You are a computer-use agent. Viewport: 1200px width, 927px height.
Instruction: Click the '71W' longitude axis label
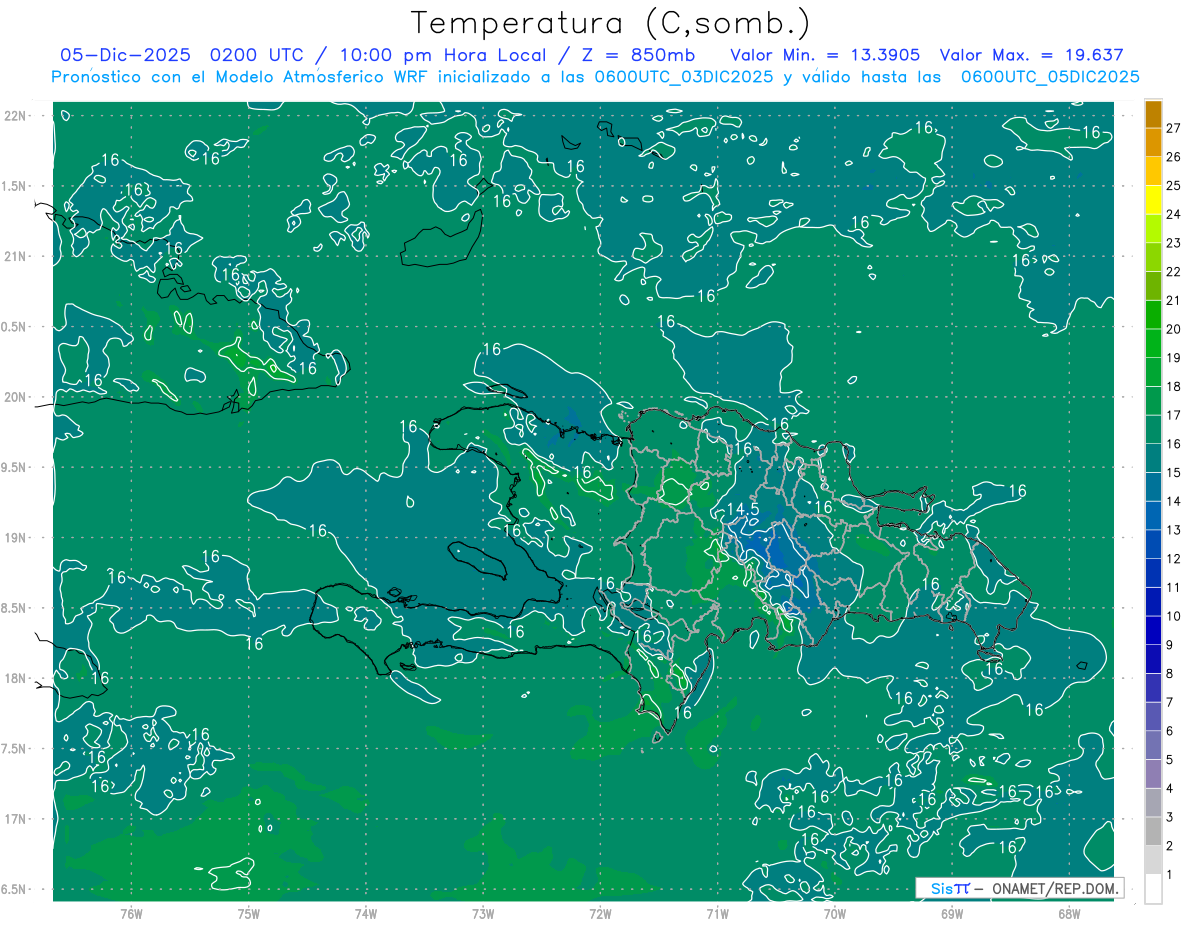[x=717, y=913]
